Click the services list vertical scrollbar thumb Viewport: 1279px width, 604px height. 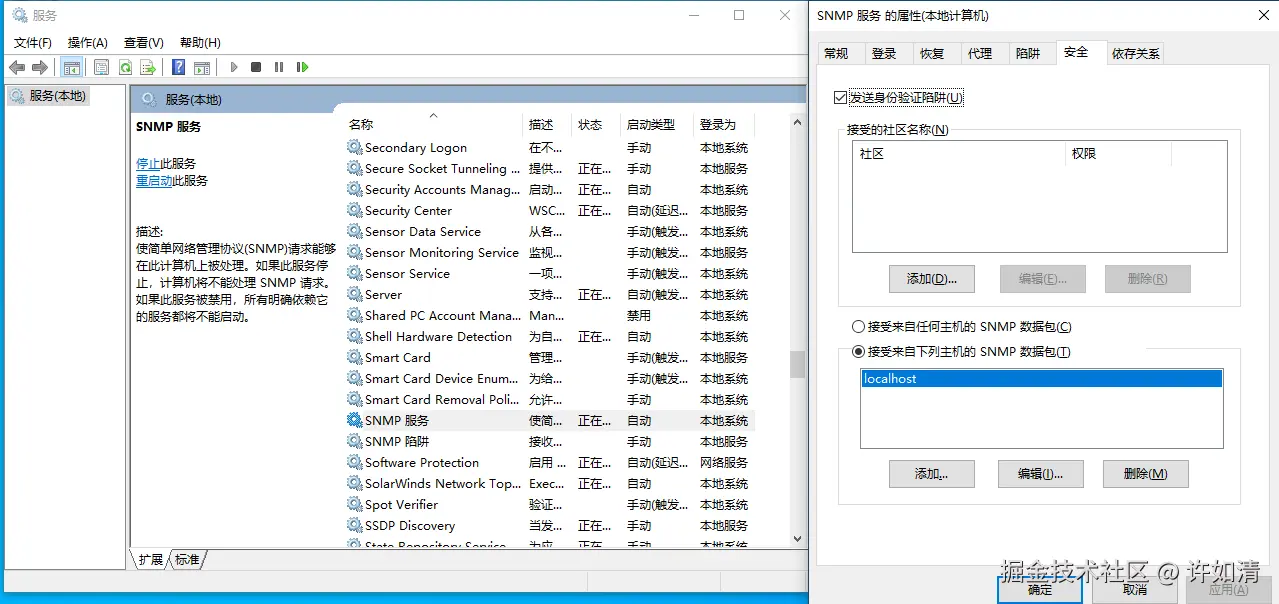coord(797,364)
